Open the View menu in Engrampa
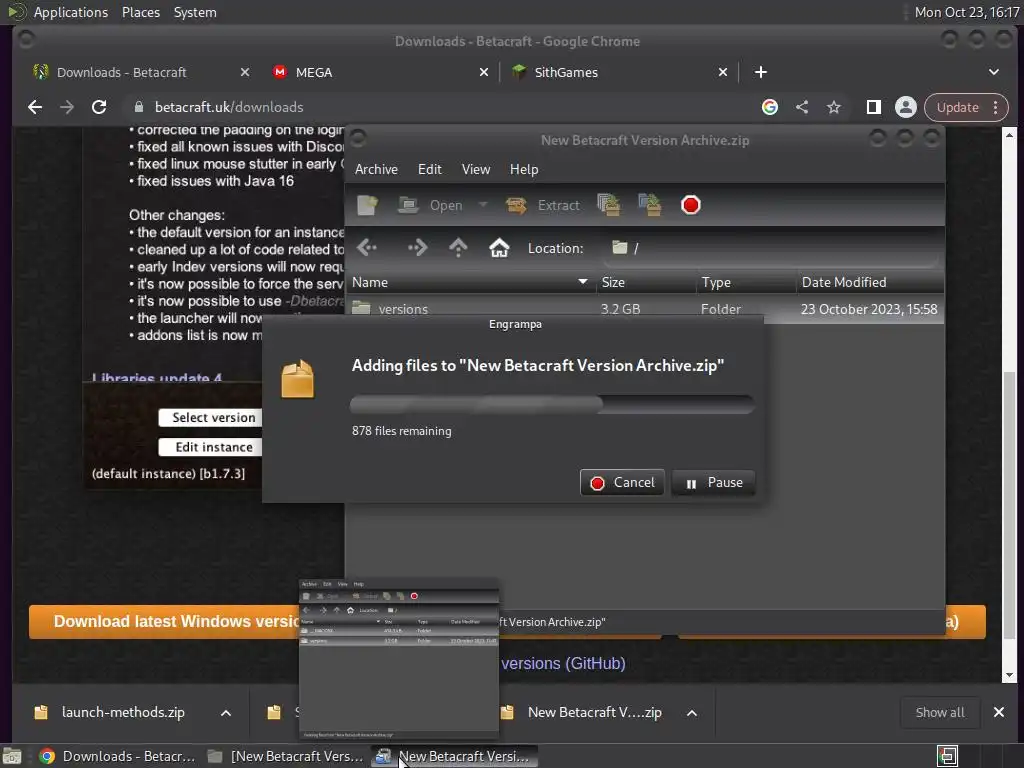The width and height of the screenshot is (1024, 768). click(475, 169)
